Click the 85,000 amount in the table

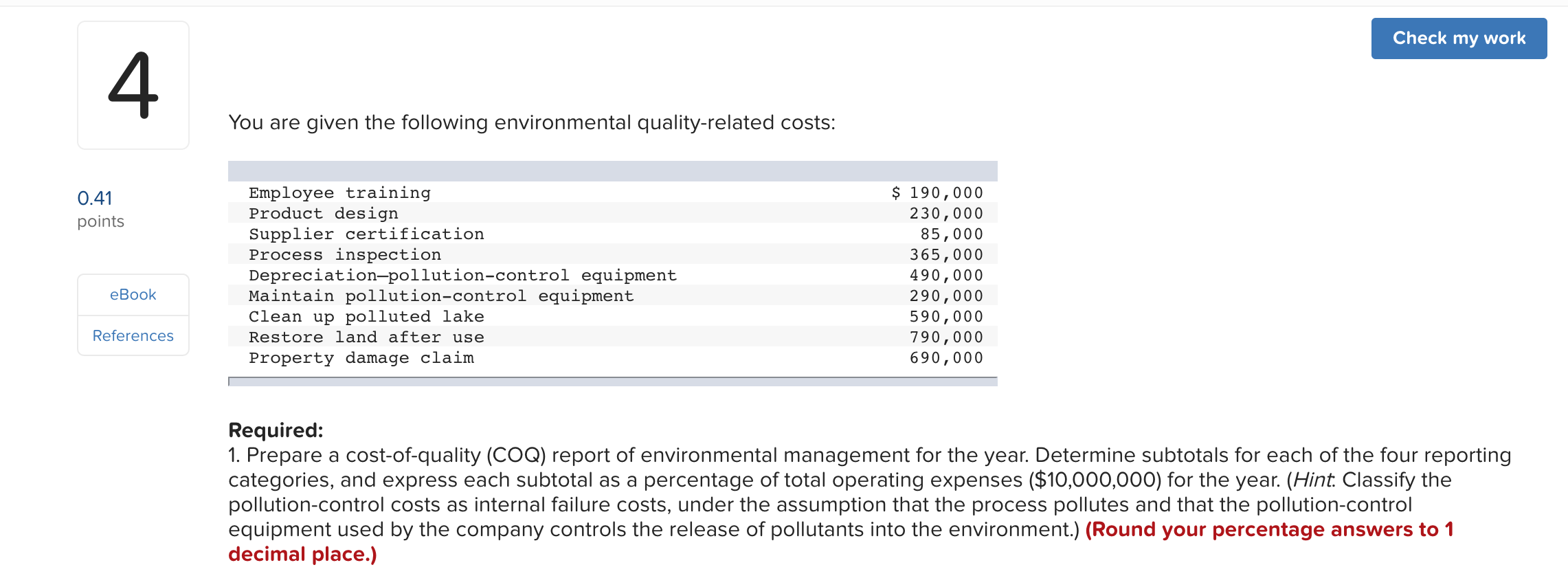coord(952,234)
